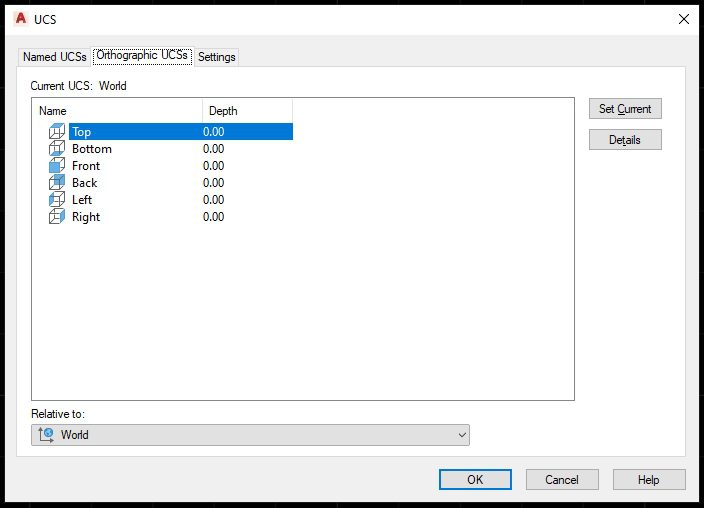This screenshot has height=508, width=704.
Task: Sort list by Name column header
Action: click(x=118, y=111)
